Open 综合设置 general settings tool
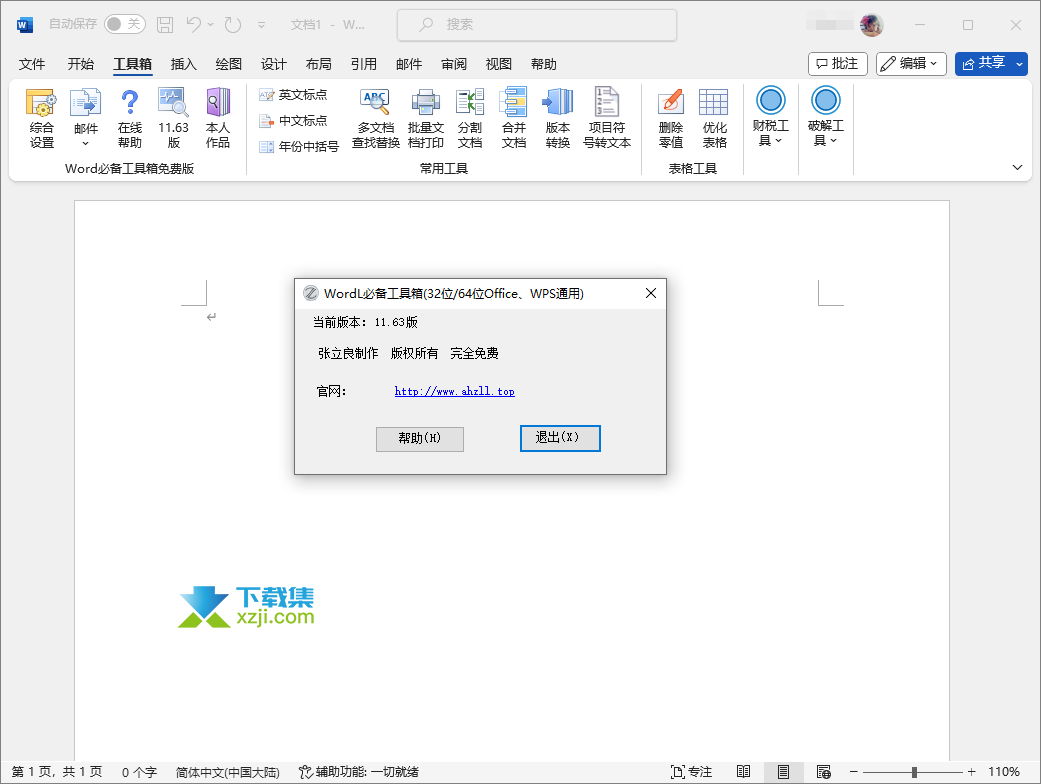Image resolution: width=1041 pixels, height=784 pixels. [x=41, y=118]
